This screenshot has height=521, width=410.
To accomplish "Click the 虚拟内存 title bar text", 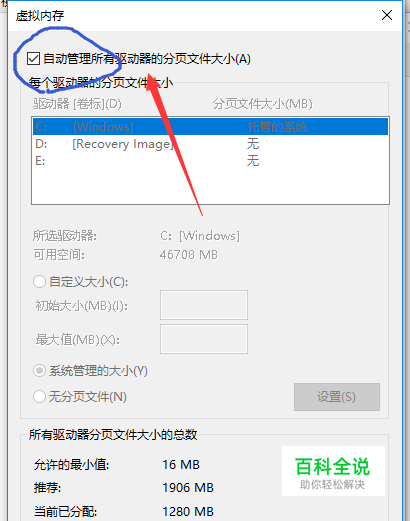I will coord(40,16).
